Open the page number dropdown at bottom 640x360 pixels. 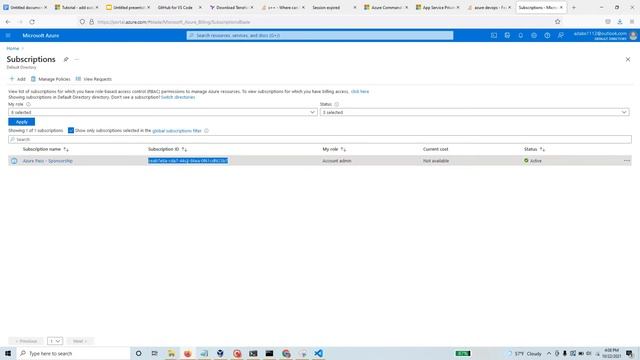point(55,341)
